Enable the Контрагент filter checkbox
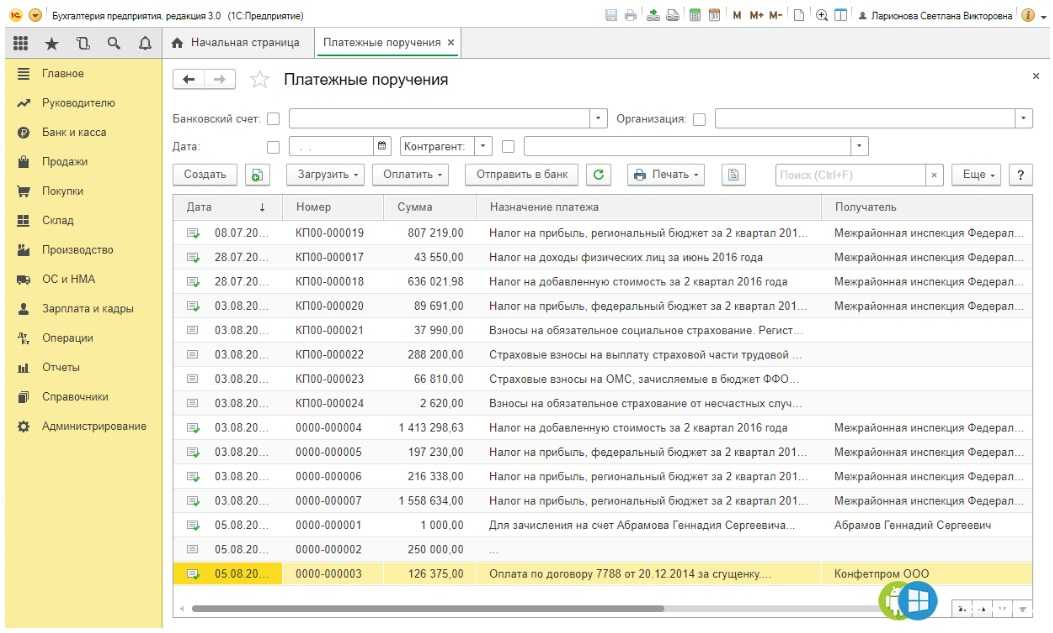The height and width of the screenshot is (633, 1053). 508,146
